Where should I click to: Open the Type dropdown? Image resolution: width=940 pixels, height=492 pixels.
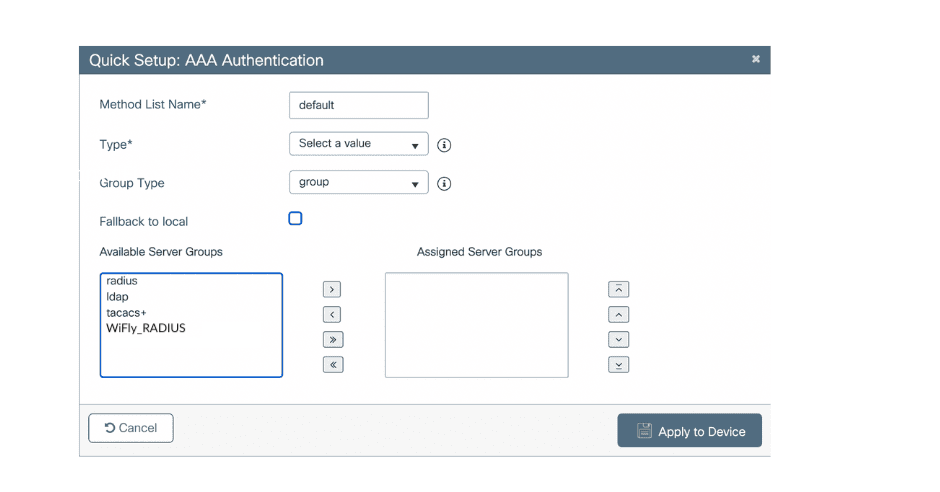point(358,144)
